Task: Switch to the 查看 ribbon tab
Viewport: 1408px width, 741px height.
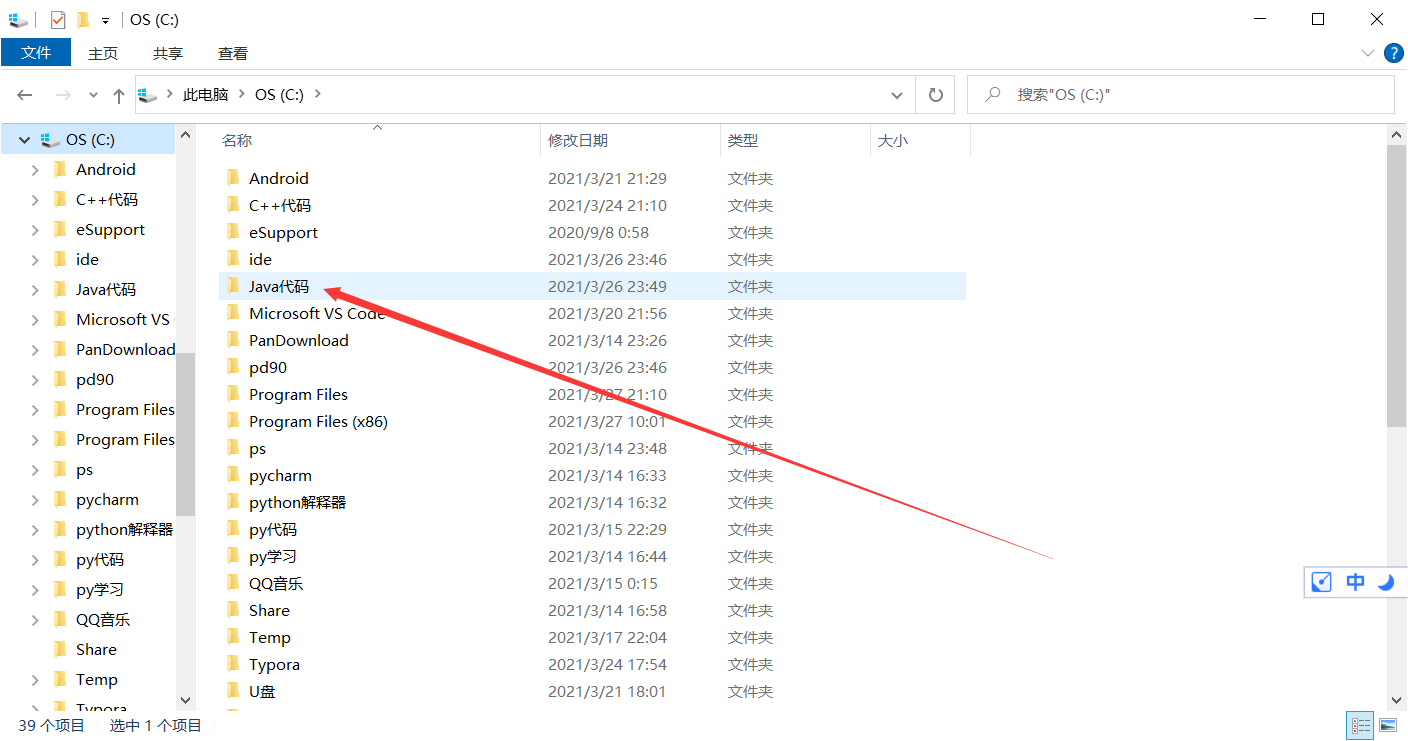Action: [x=233, y=53]
